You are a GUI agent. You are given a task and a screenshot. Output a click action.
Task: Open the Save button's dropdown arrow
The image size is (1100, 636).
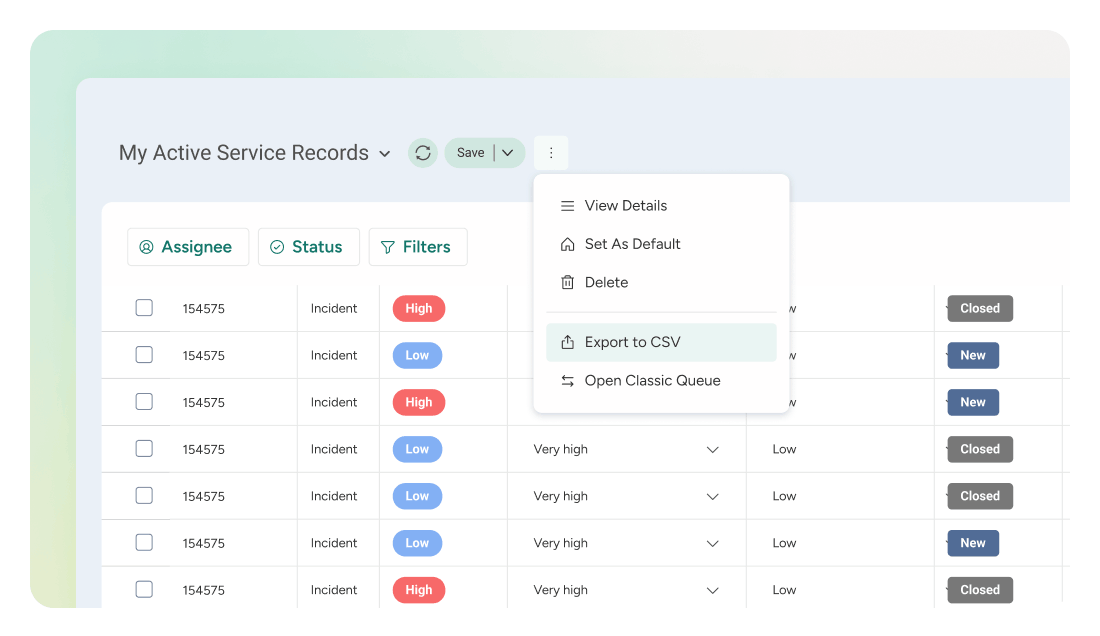pos(508,153)
